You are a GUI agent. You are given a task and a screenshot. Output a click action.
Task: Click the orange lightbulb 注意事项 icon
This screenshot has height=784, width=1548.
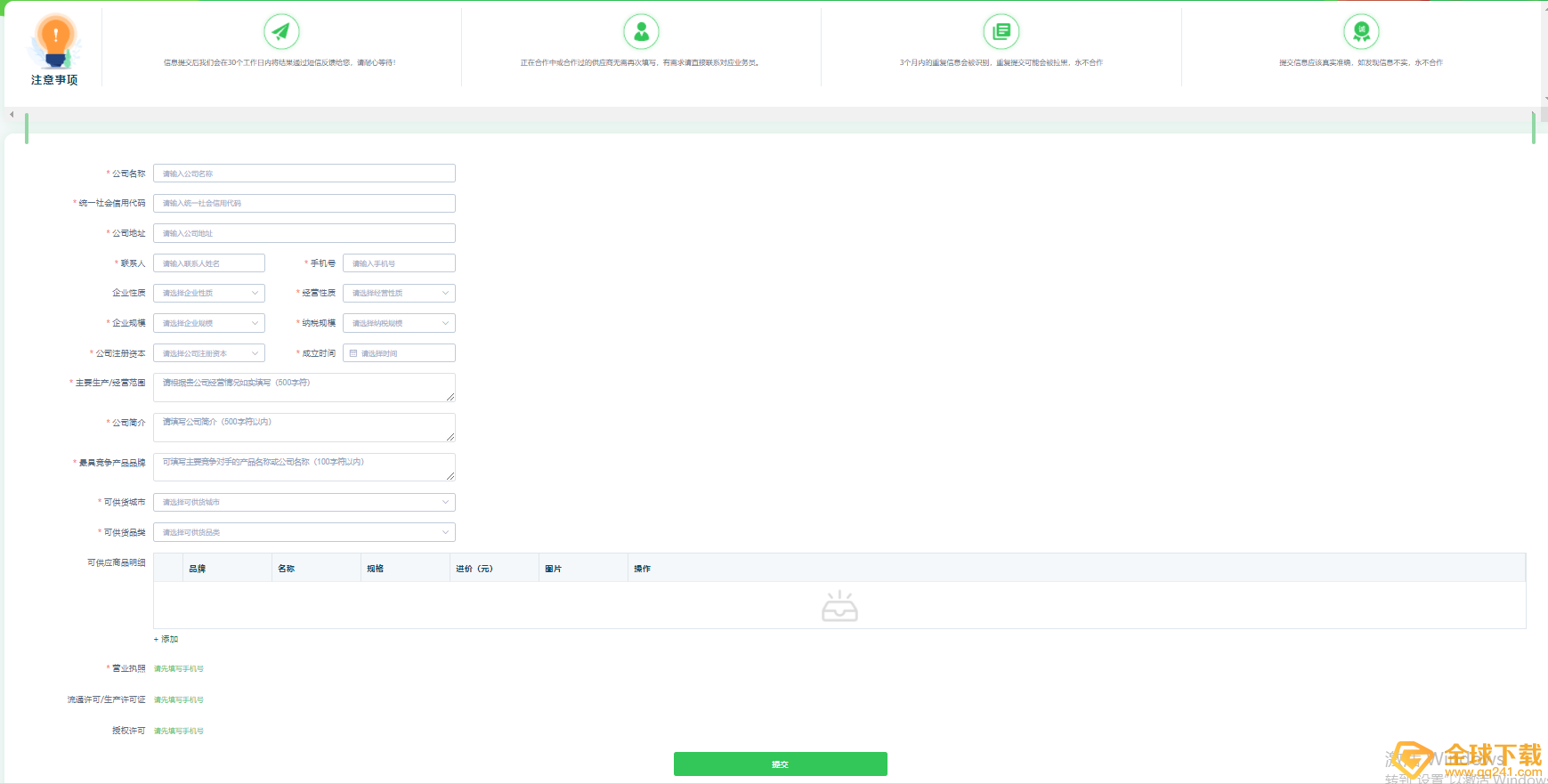[55, 43]
